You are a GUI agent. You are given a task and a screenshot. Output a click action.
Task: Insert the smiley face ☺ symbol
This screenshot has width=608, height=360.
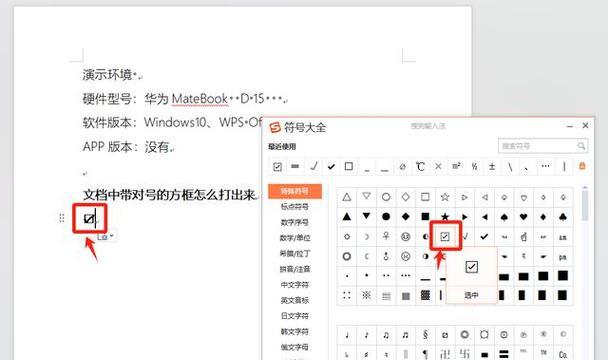[x=406, y=237]
